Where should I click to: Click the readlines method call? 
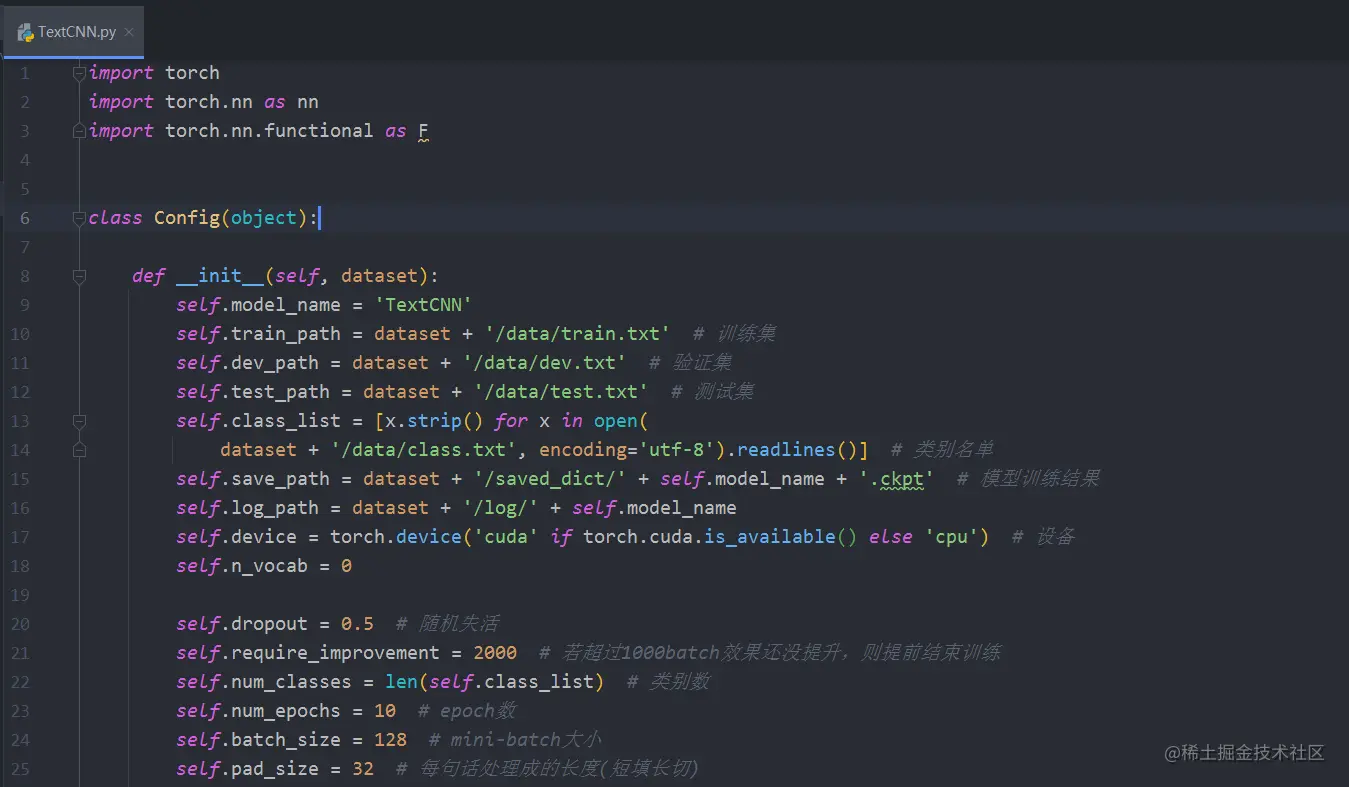point(786,450)
